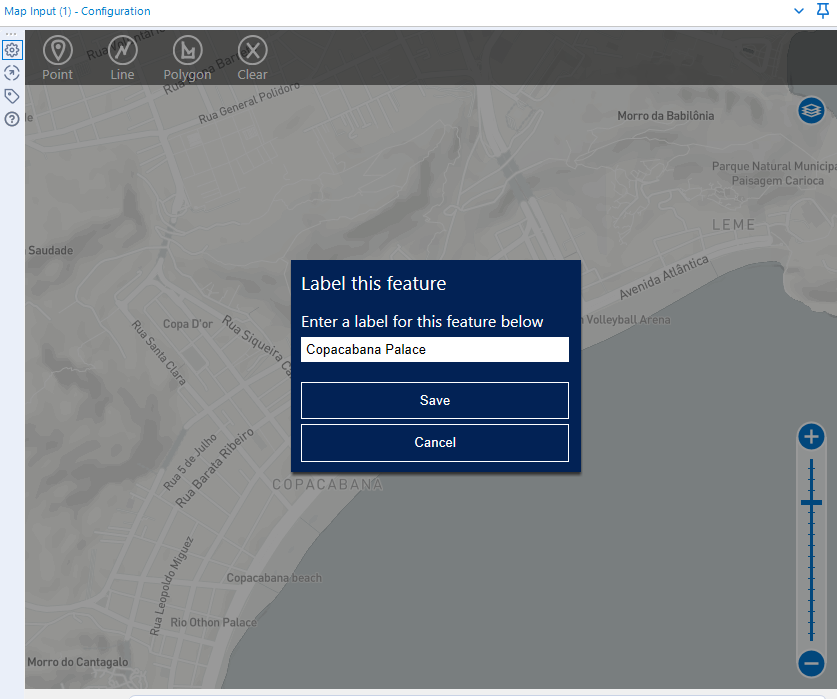Click the Rua Leopoldo Miguez street label

click(x=171, y=586)
